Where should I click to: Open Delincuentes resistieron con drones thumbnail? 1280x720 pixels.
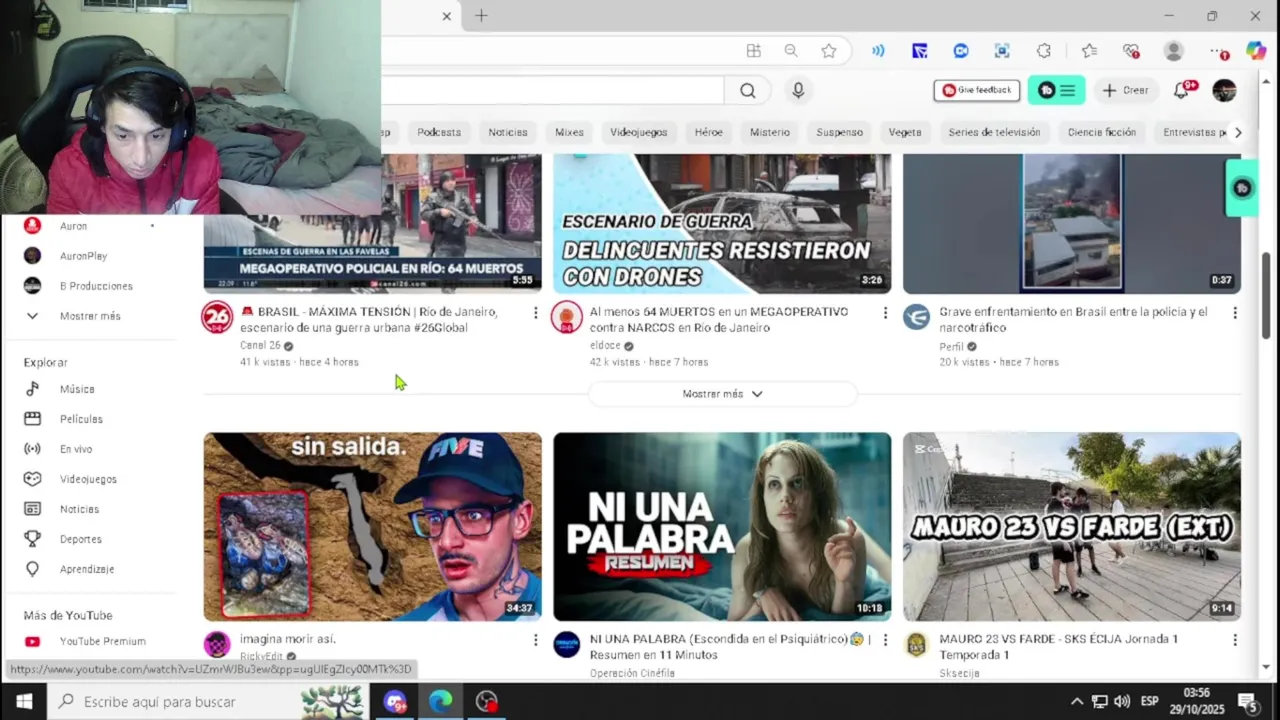[722, 224]
